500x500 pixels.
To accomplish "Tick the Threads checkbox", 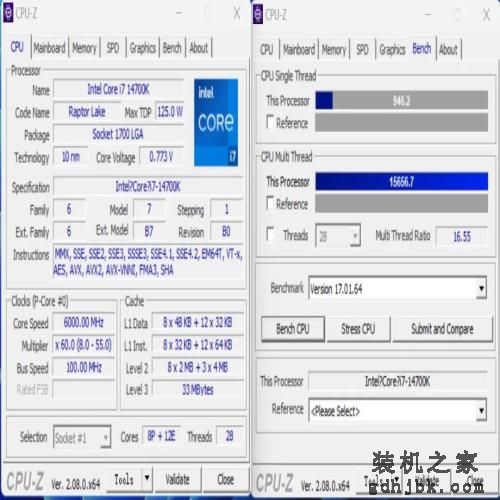I will click(x=270, y=234).
